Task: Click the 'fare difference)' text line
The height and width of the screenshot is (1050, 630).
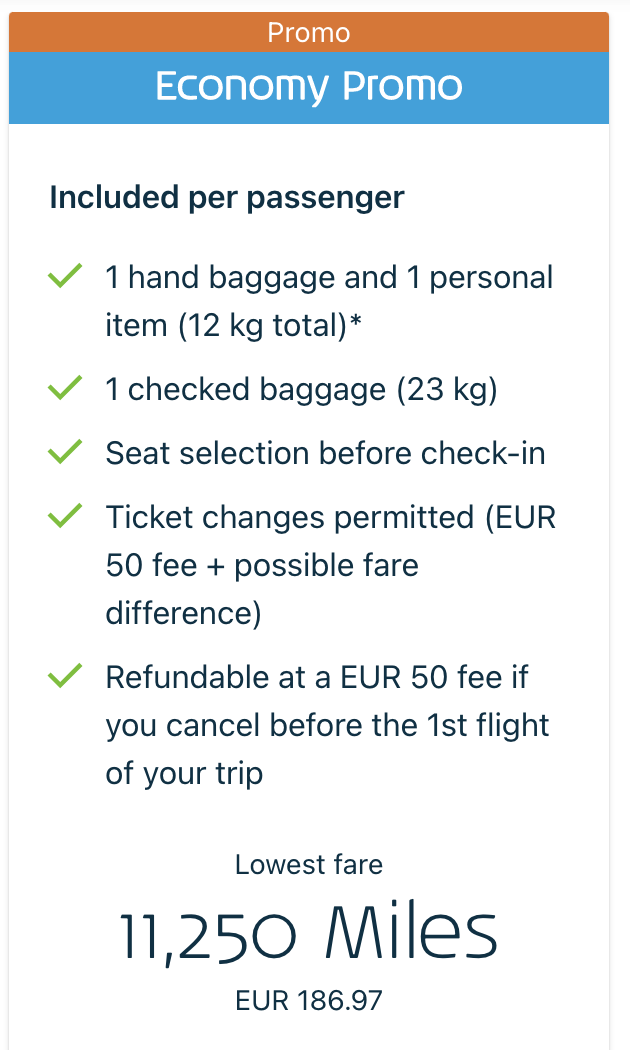Action: tap(184, 613)
